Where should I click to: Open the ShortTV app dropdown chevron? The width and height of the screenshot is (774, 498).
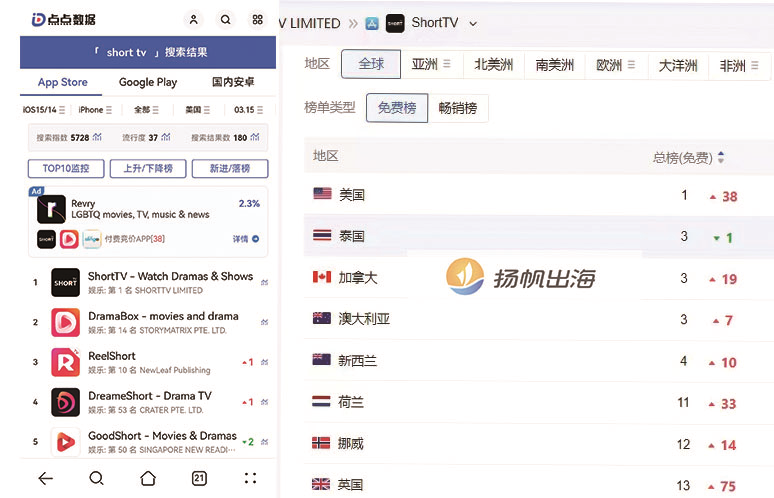point(473,24)
